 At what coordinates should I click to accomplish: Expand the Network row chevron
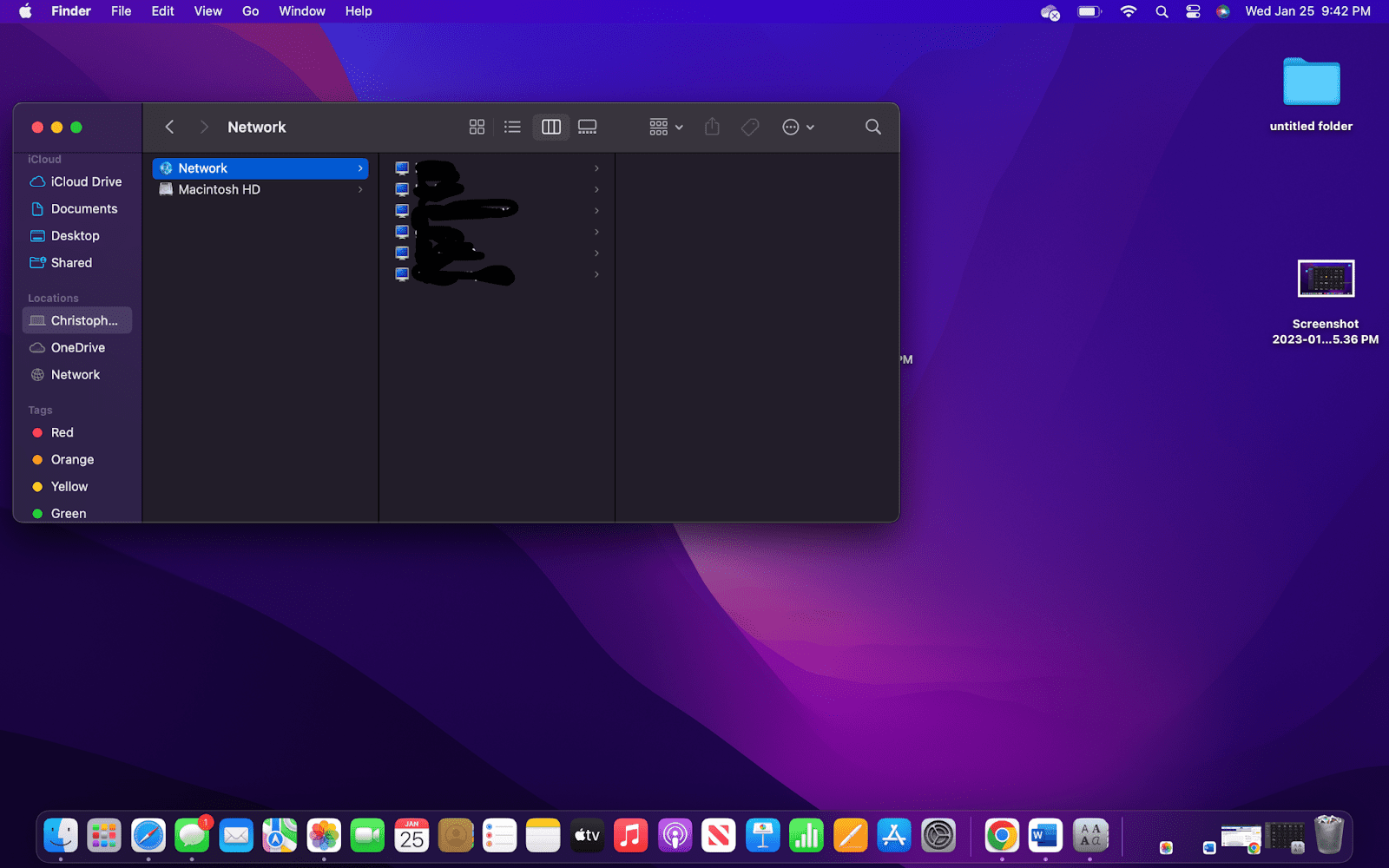pyautogui.click(x=360, y=168)
